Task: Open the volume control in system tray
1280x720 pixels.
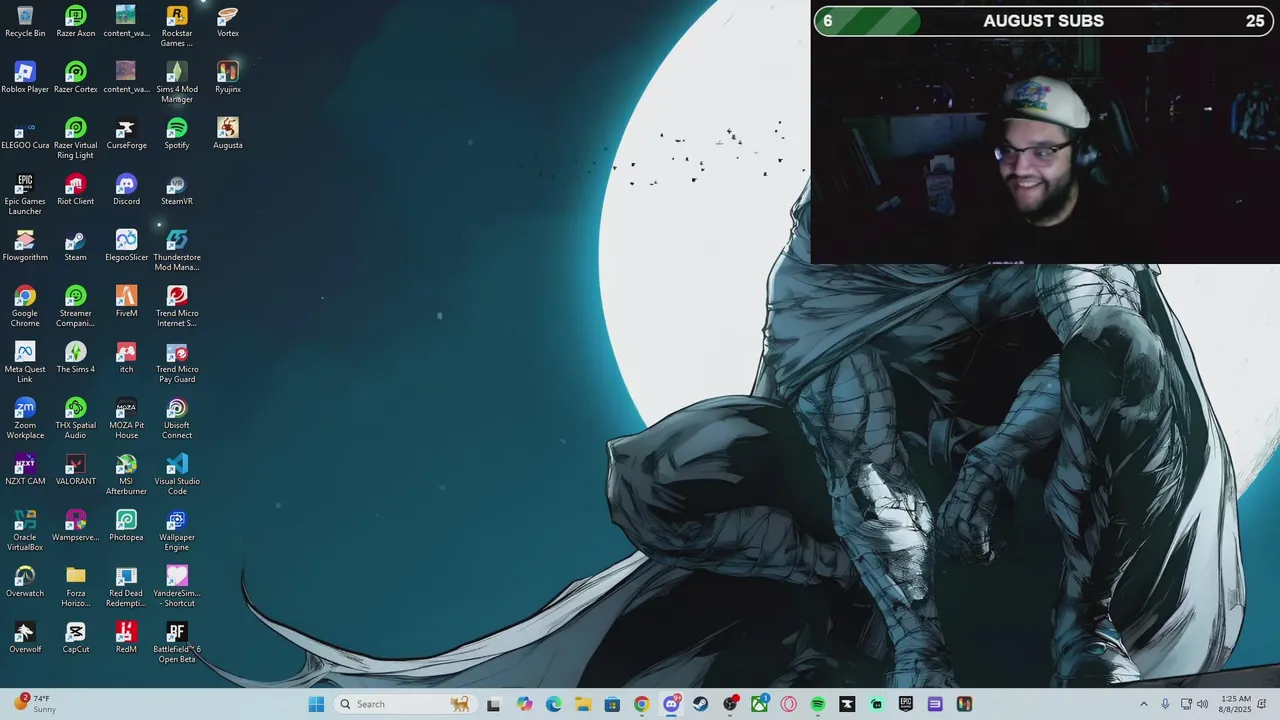Action: coord(1203,704)
